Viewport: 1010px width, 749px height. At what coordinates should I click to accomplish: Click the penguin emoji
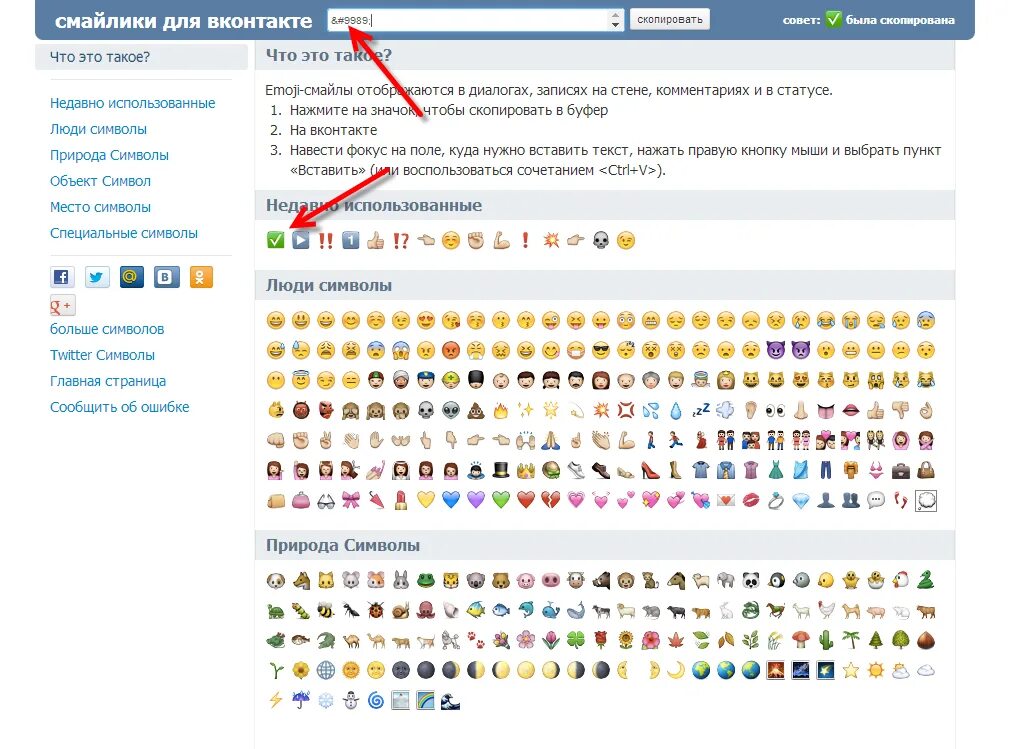pyautogui.click(x=776, y=580)
